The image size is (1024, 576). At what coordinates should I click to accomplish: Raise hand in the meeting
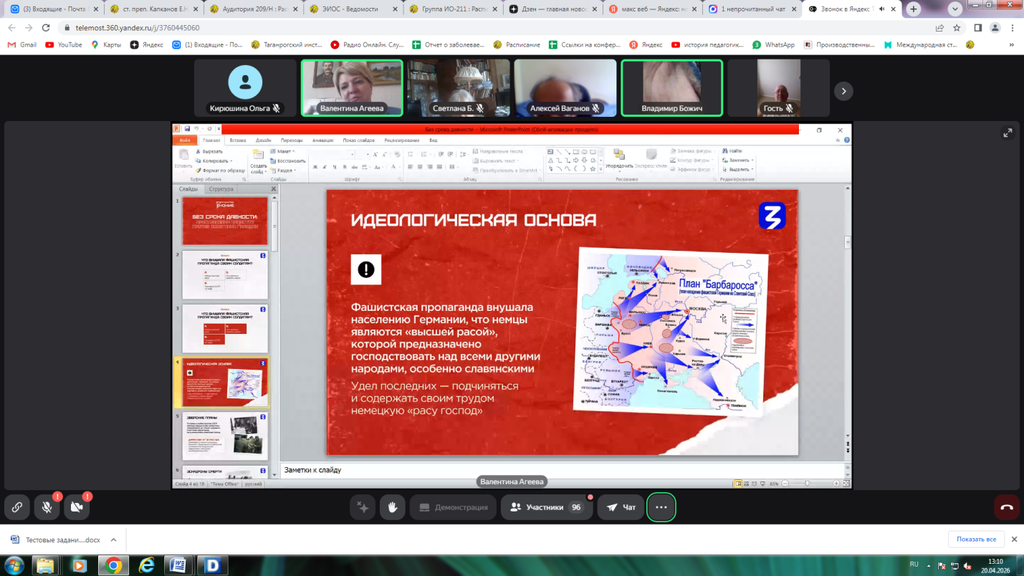[x=392, y=507]
